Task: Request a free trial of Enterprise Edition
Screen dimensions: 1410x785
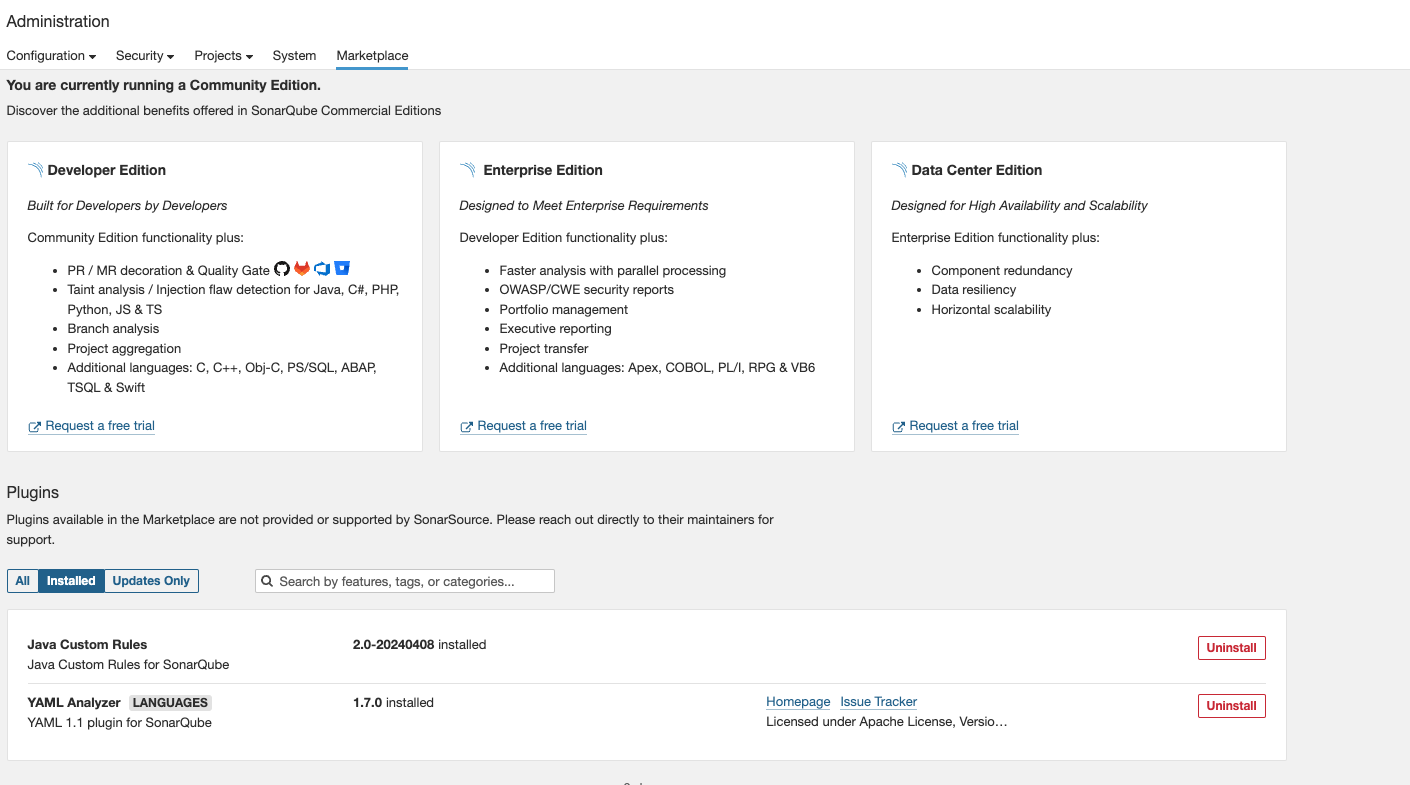Action: (x=523, y=426)
